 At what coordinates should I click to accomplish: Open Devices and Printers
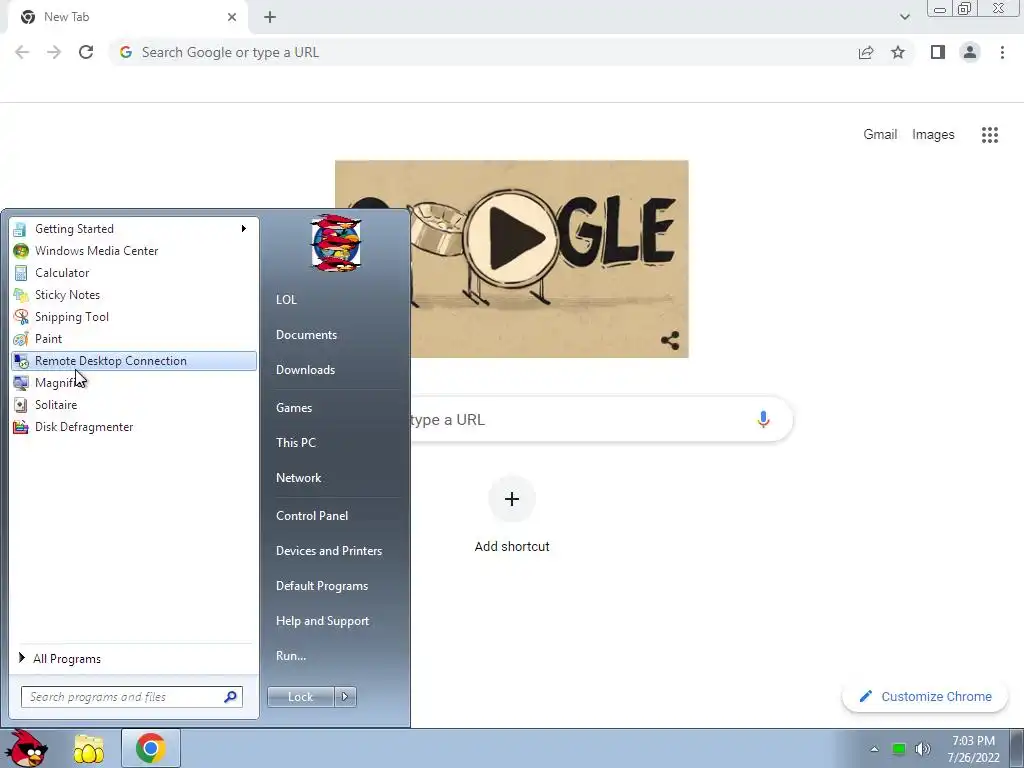tap(328, 551)
